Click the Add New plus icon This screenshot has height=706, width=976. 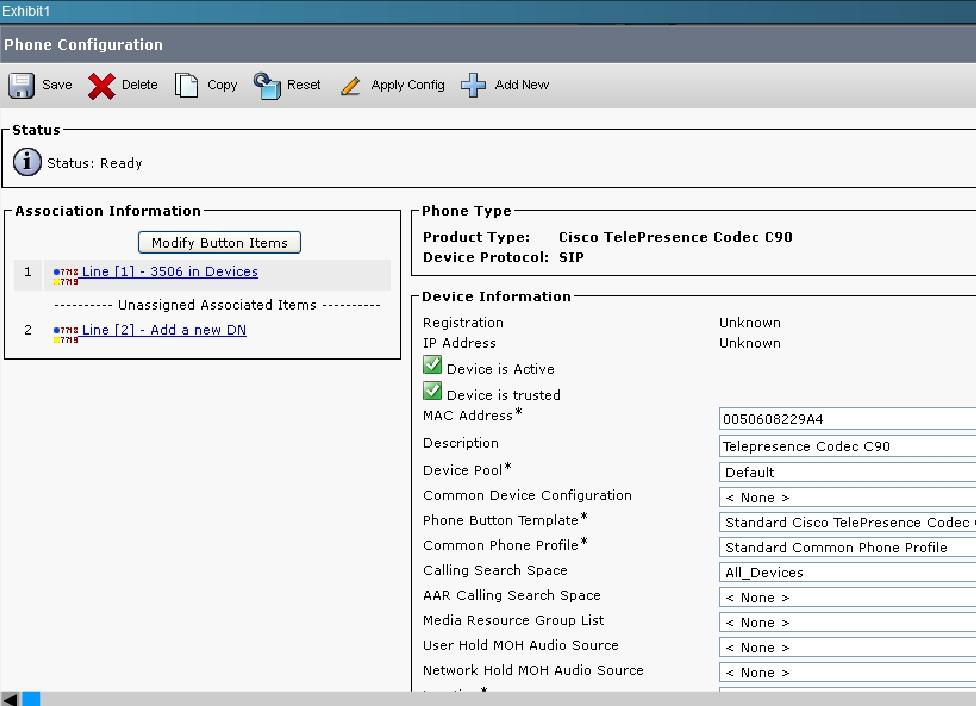click(473, 85)
